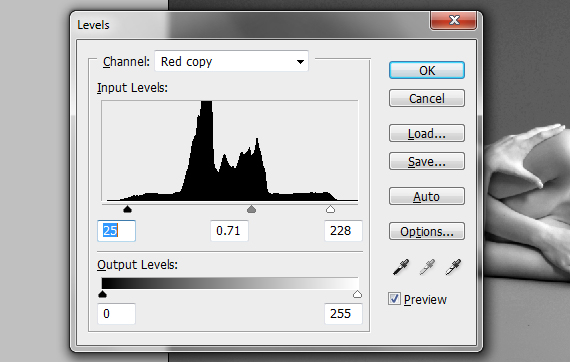Click the output levels white slider triangle
Image resolution: width=570 pixels, height=362 pixels.
pos(357,294)
